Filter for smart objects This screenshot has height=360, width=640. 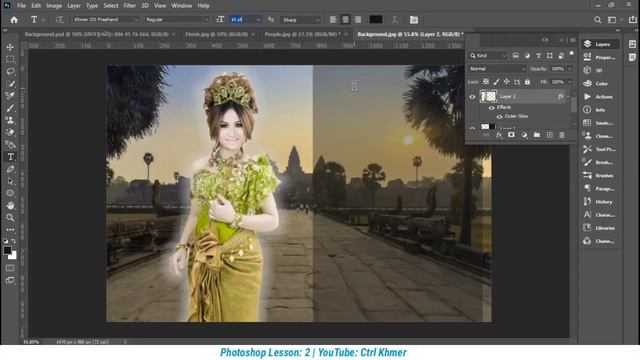point(561,56)
